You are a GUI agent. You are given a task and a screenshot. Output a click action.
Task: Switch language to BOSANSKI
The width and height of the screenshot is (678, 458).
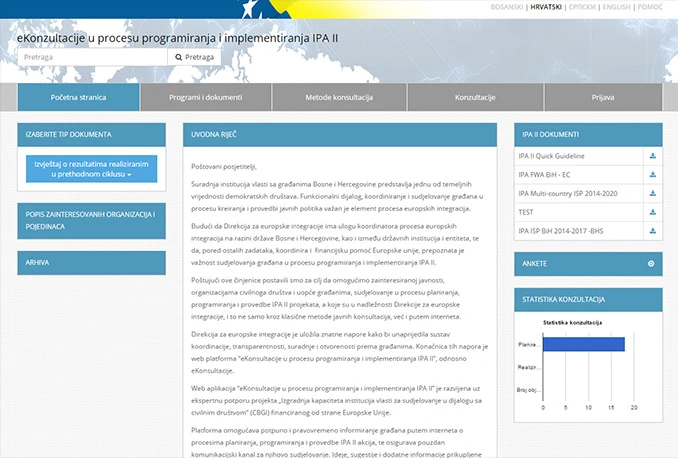click(x=507, y=7)
